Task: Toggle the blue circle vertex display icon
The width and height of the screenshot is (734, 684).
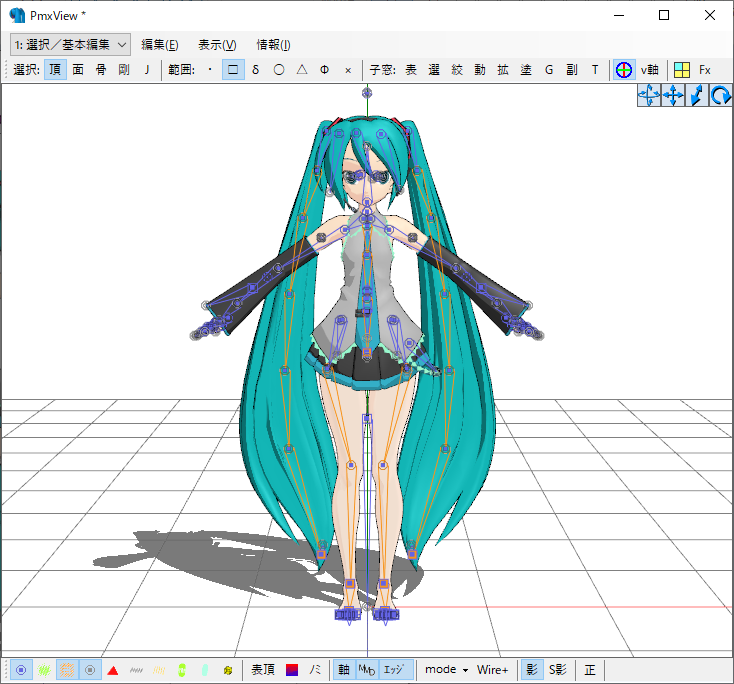Action: coord(21,670)
